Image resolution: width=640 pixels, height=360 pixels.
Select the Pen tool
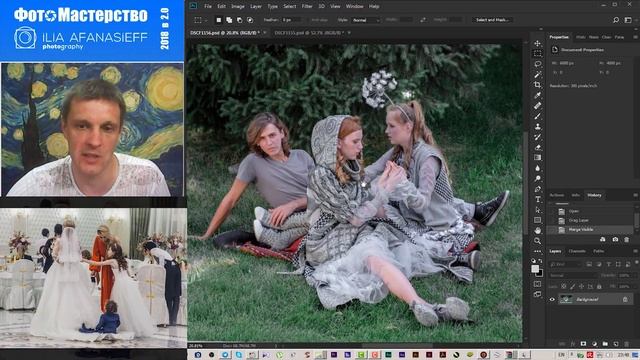tap(538, 189)
